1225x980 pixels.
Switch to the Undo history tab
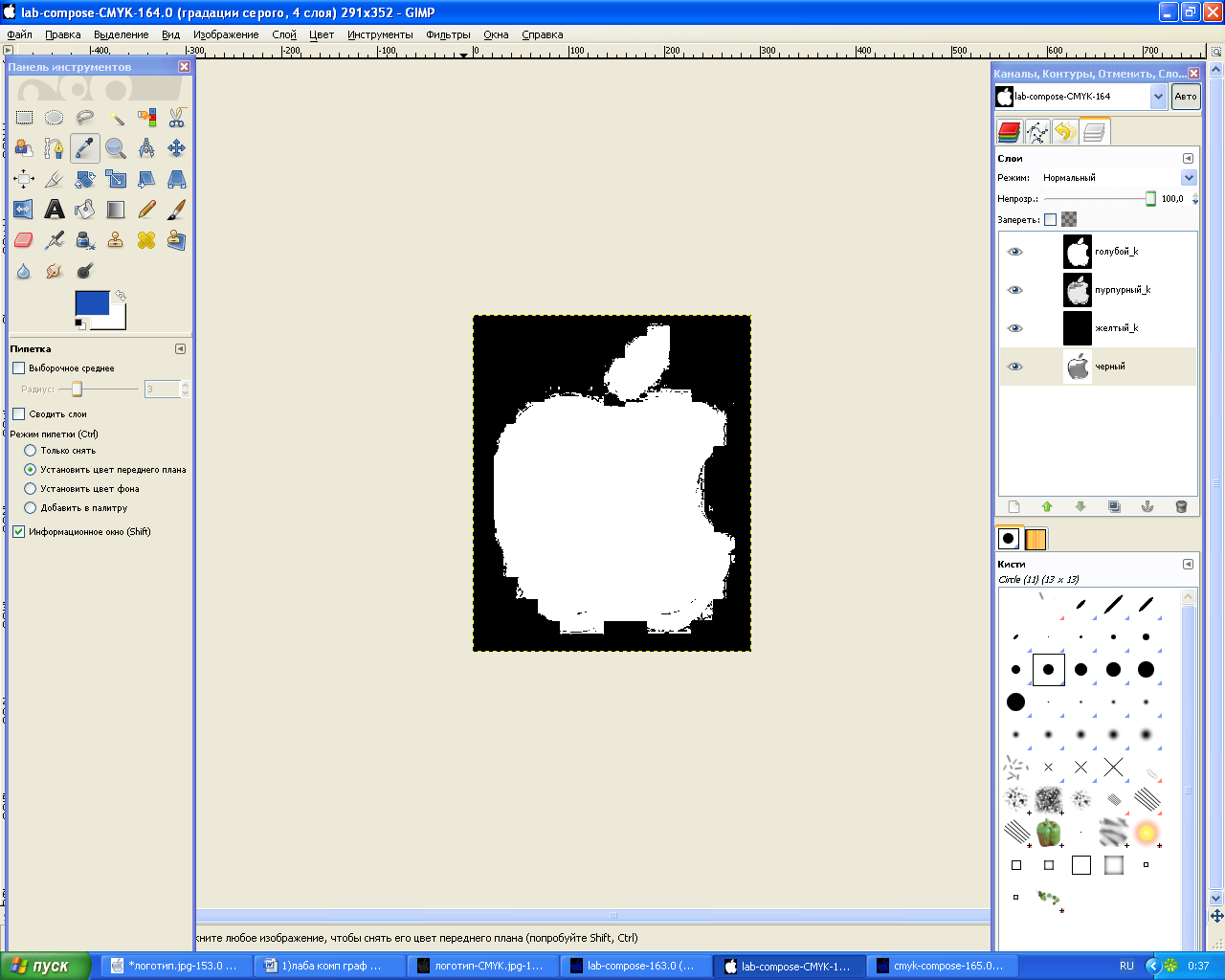click(1065, 132)
